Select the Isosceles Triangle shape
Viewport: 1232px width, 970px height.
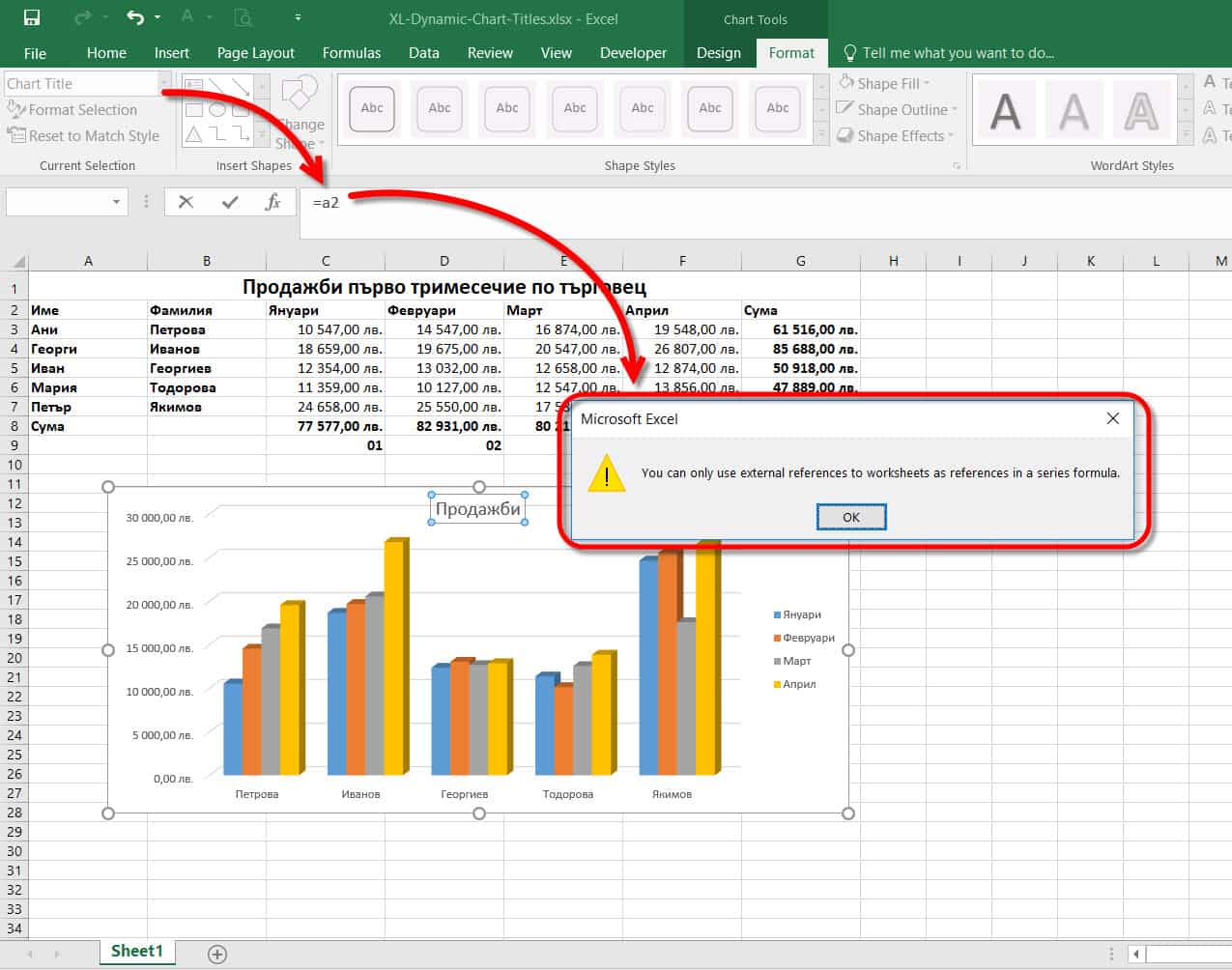point(193,135)
